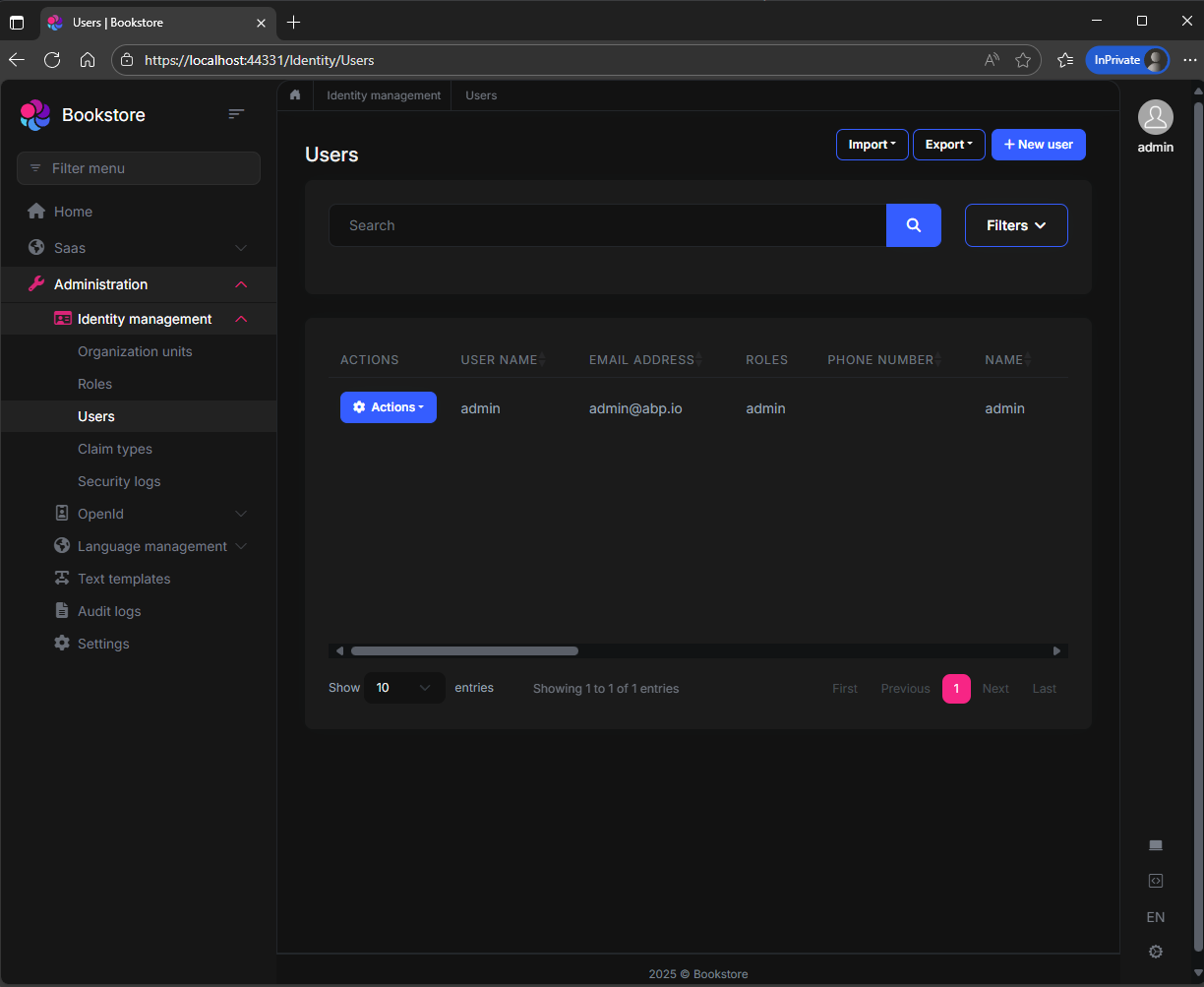Click the scrollbar right arrow of table
Image resolution: width=1204 pixels, height=987 pixels.
(x=1057, y=650)
